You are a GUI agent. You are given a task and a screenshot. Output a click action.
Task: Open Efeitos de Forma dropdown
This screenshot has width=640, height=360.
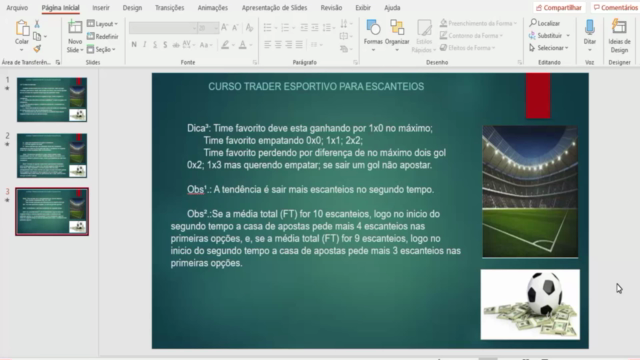point(467,48)
